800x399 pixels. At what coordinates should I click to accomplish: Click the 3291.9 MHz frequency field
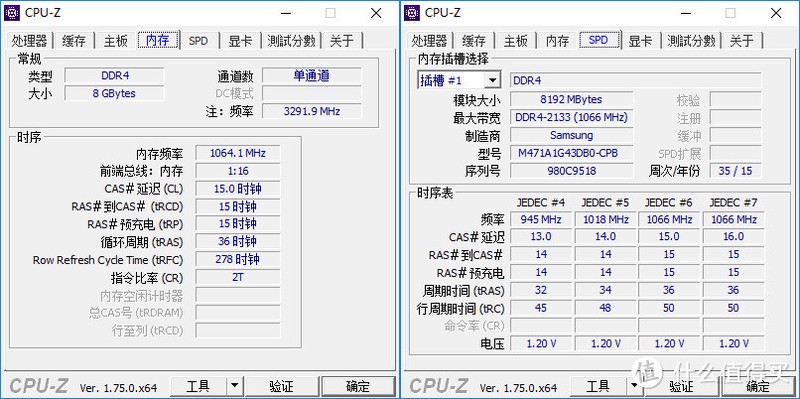[x=312, y=111]
